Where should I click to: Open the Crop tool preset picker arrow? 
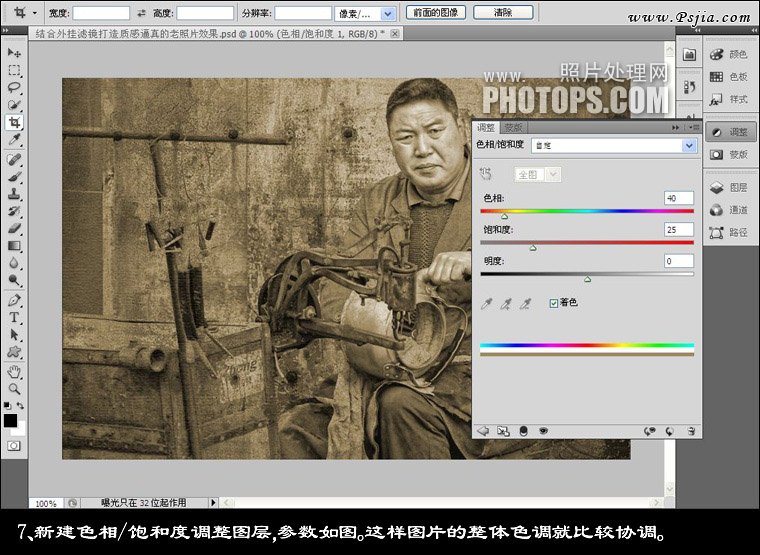pos(34,13)
